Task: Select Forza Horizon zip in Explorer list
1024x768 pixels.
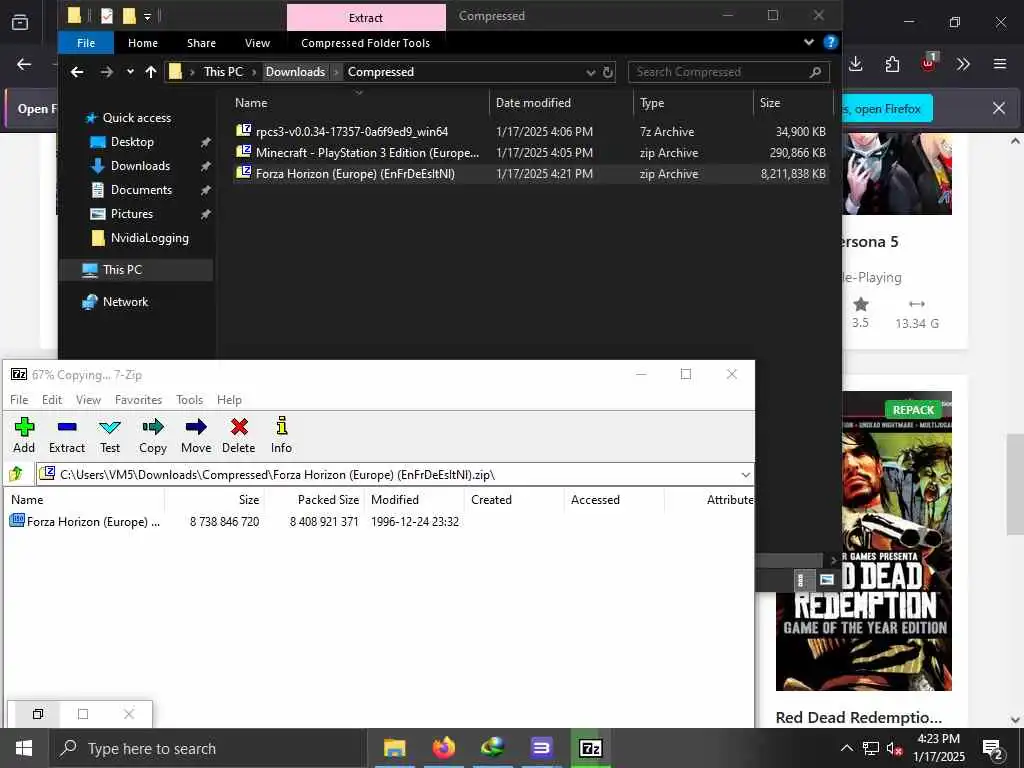Action: pos(532,174)
